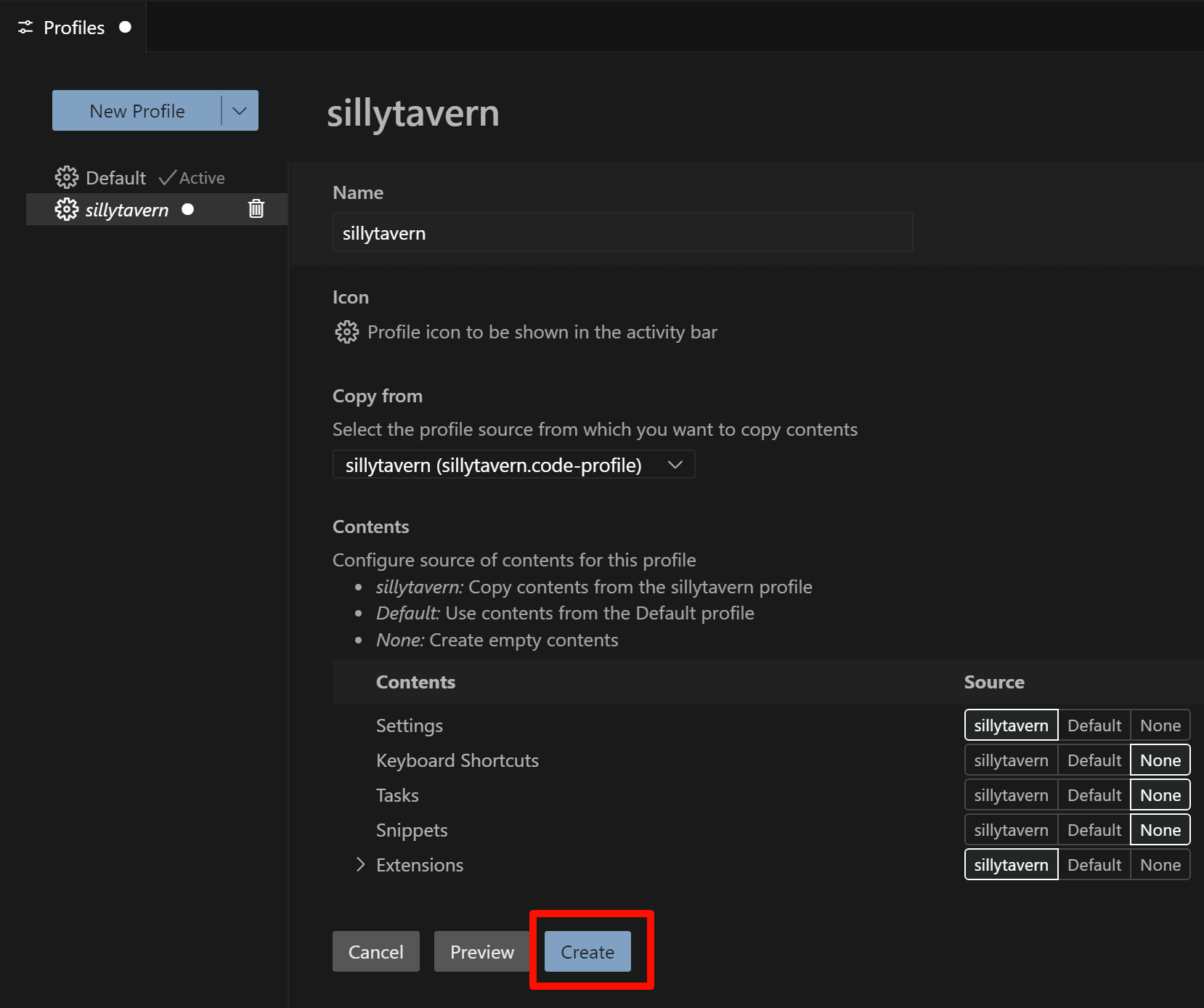This screenshot has width=1204, height=1008.
Task: Click the Active checkmark next to Default
Action: pyautogui.click(x=167, y=177)
